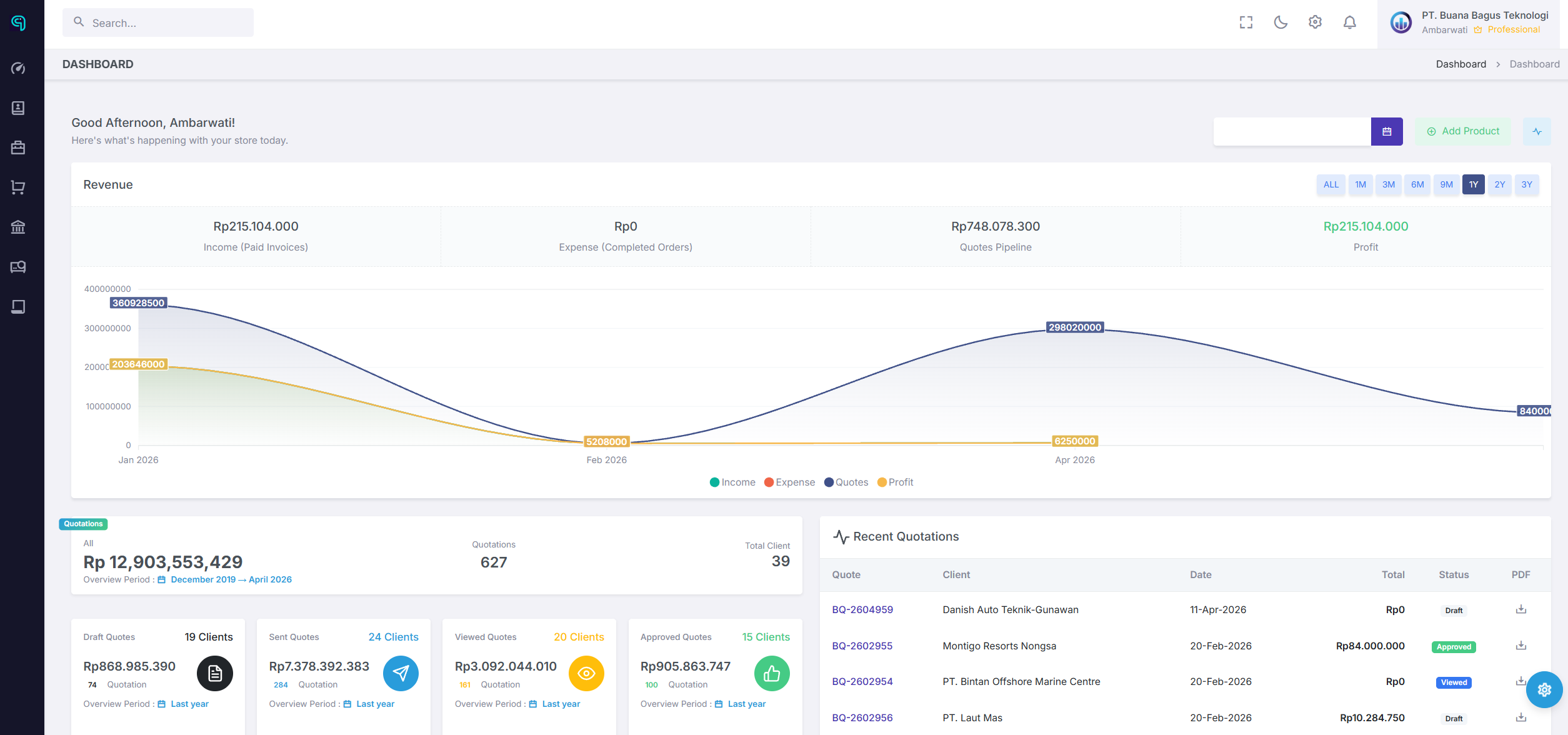Screen dimensions: 1568x735
Task: Click the Draft Quotes document icon
Action: (x=215, y=673)
